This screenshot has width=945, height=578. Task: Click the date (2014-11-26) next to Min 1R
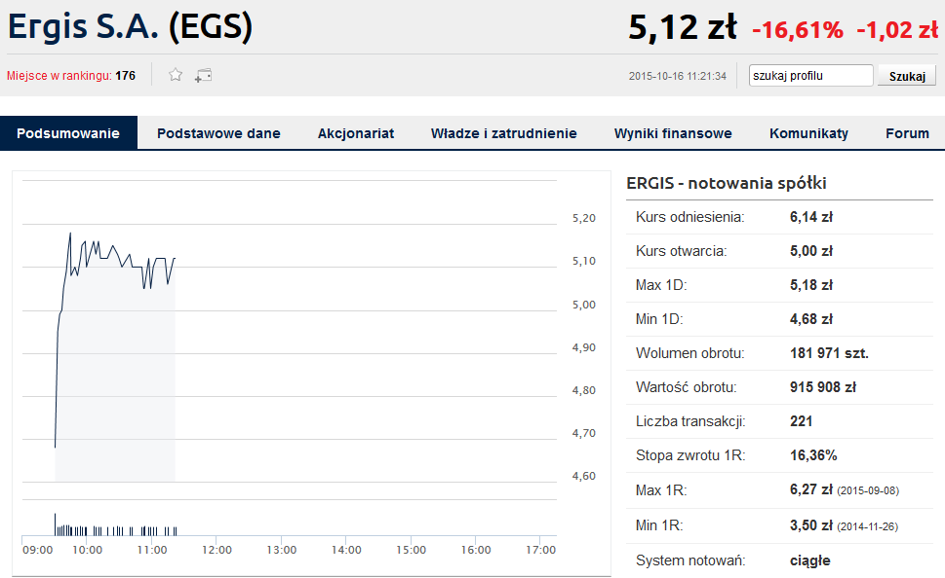tap(867, 527)
